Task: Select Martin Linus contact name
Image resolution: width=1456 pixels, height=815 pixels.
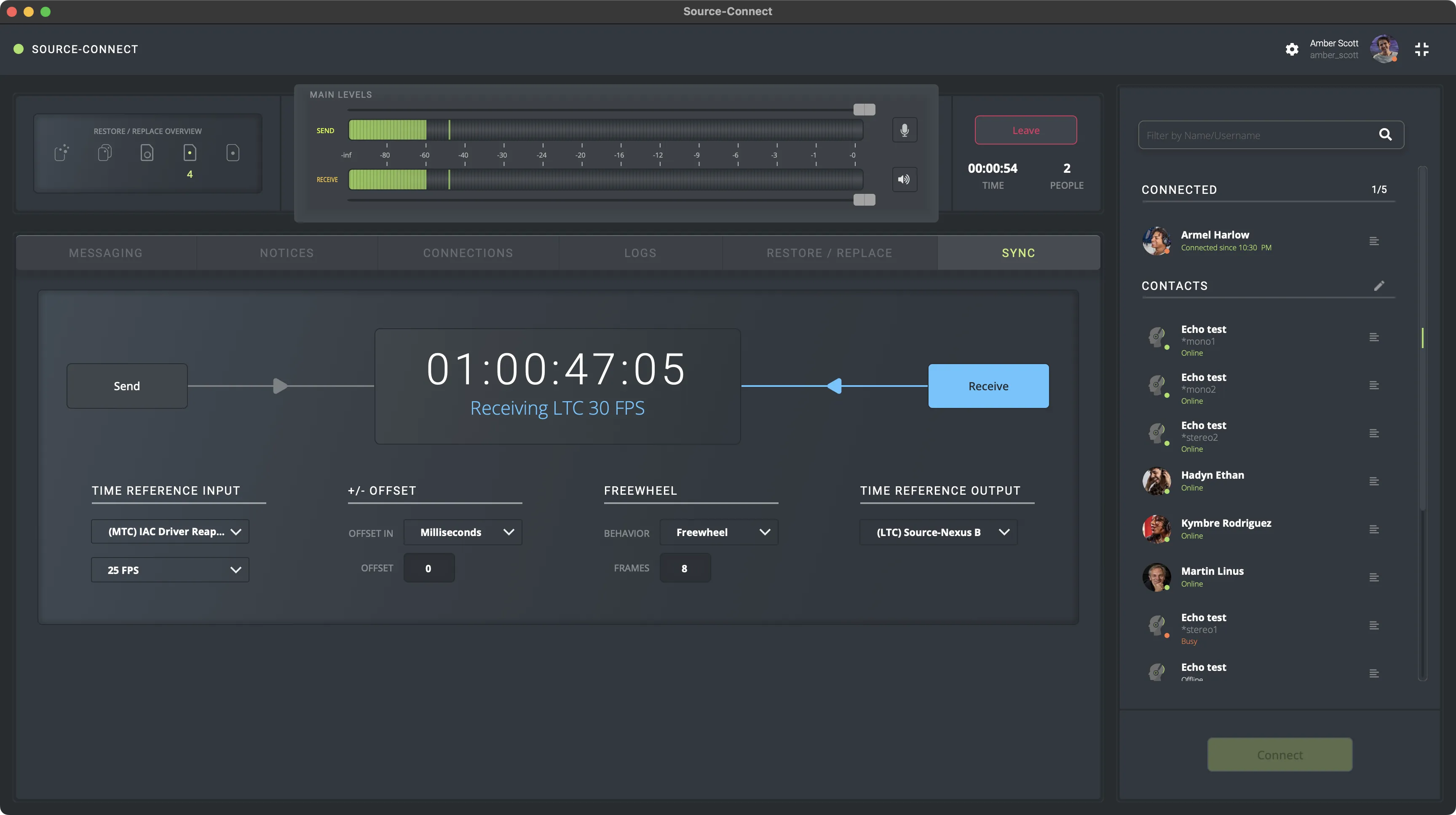Action: pos(1212,571)
